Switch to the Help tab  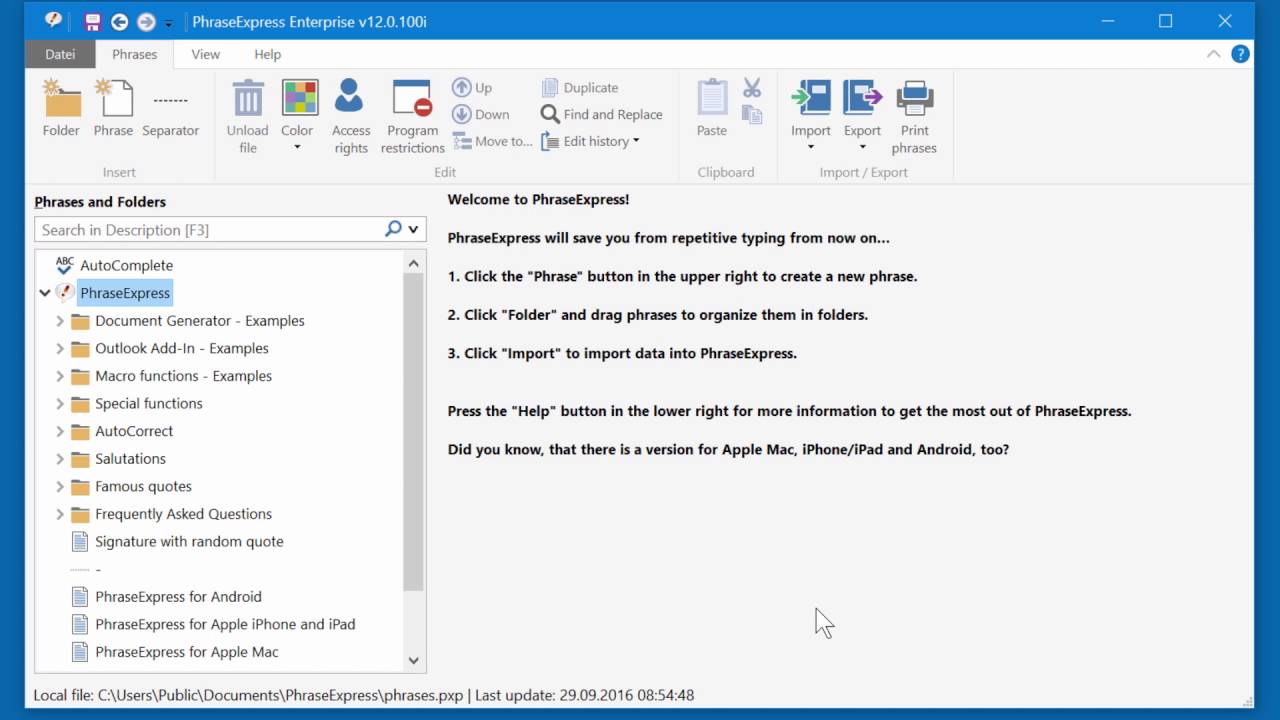click(267, 55)
